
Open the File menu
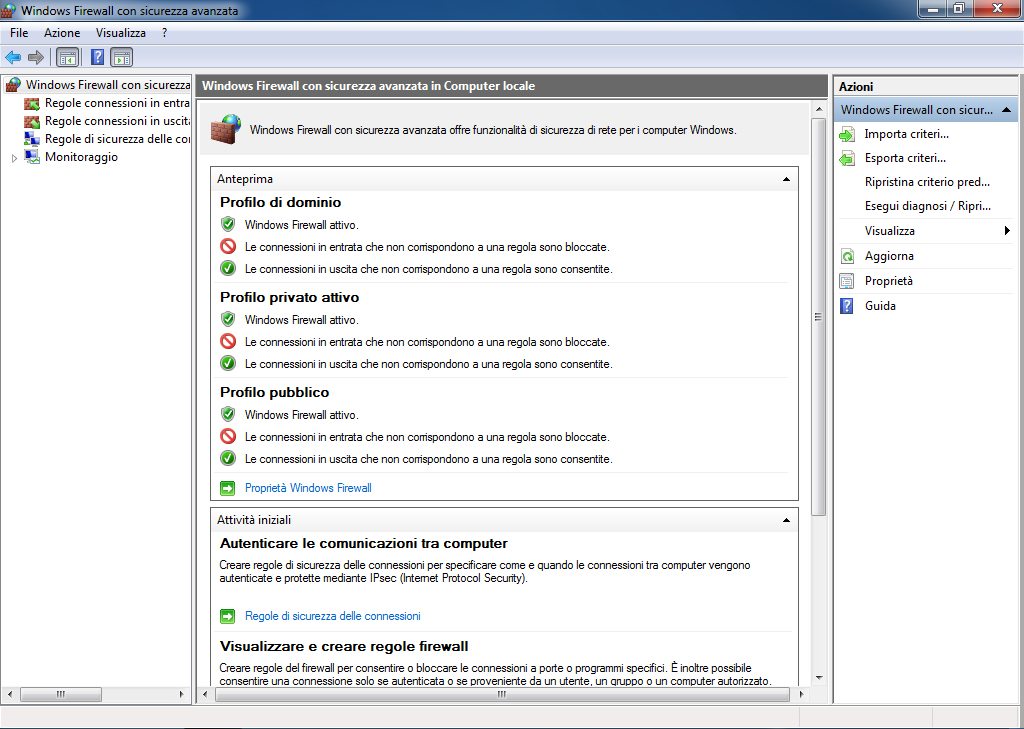pos(19,33)
